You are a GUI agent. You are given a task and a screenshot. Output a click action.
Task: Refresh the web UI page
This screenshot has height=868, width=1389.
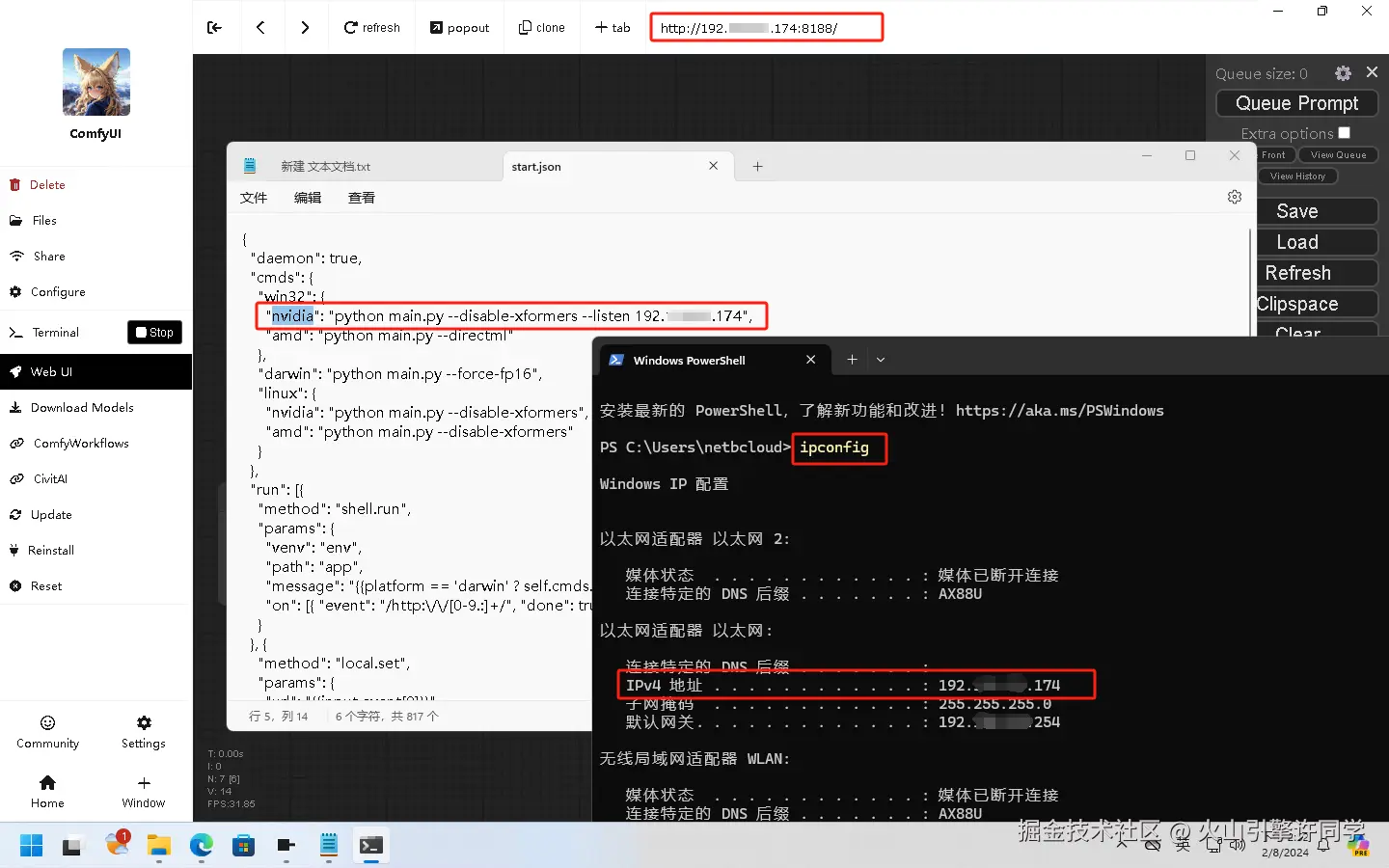(371, 27)
